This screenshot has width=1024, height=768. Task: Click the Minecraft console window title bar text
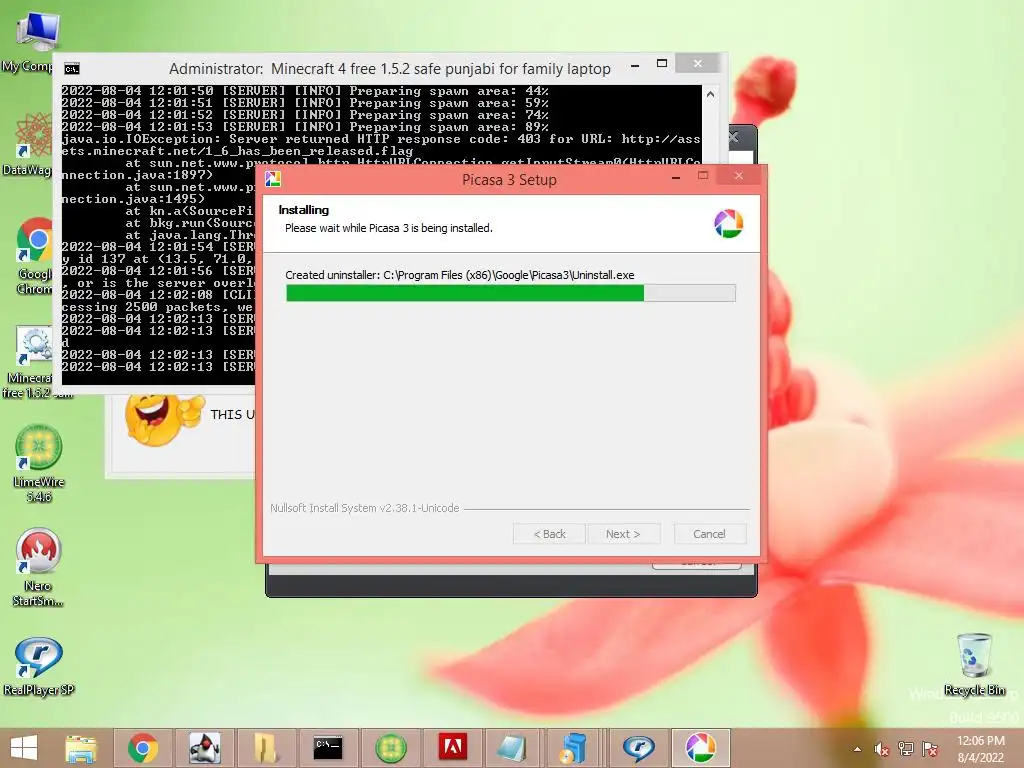pos(390,69)
